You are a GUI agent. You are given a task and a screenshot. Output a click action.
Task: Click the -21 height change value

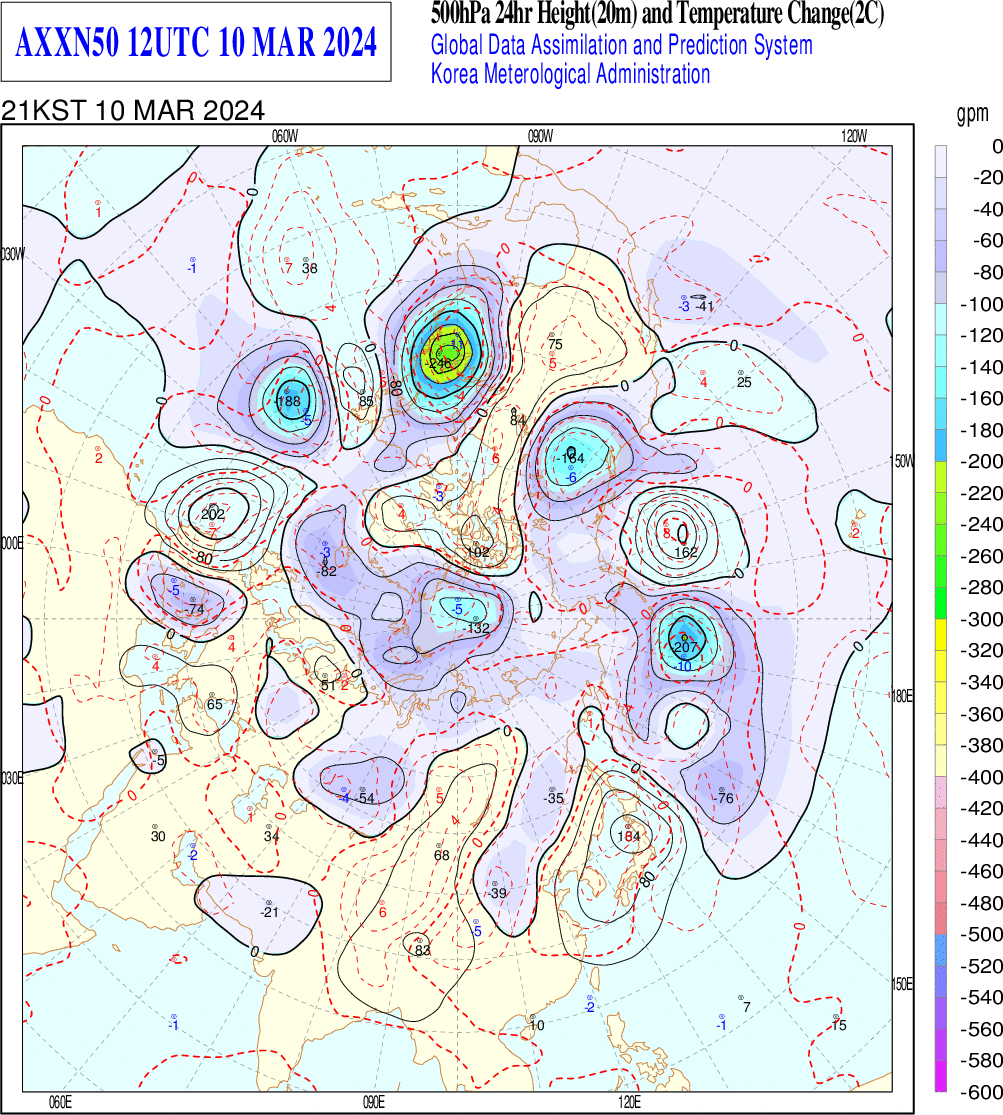click(x=270, y=912)
